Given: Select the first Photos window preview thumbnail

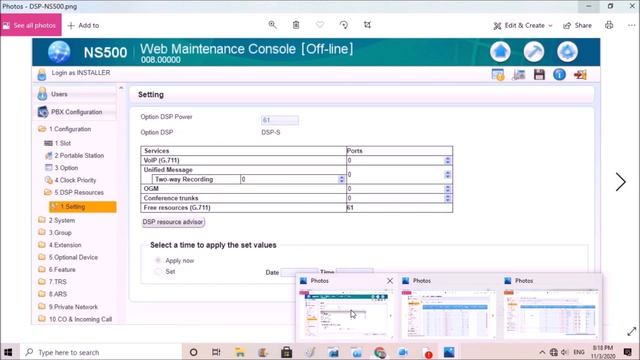Looking at the screenshot, I should click(x=346, y=314).
